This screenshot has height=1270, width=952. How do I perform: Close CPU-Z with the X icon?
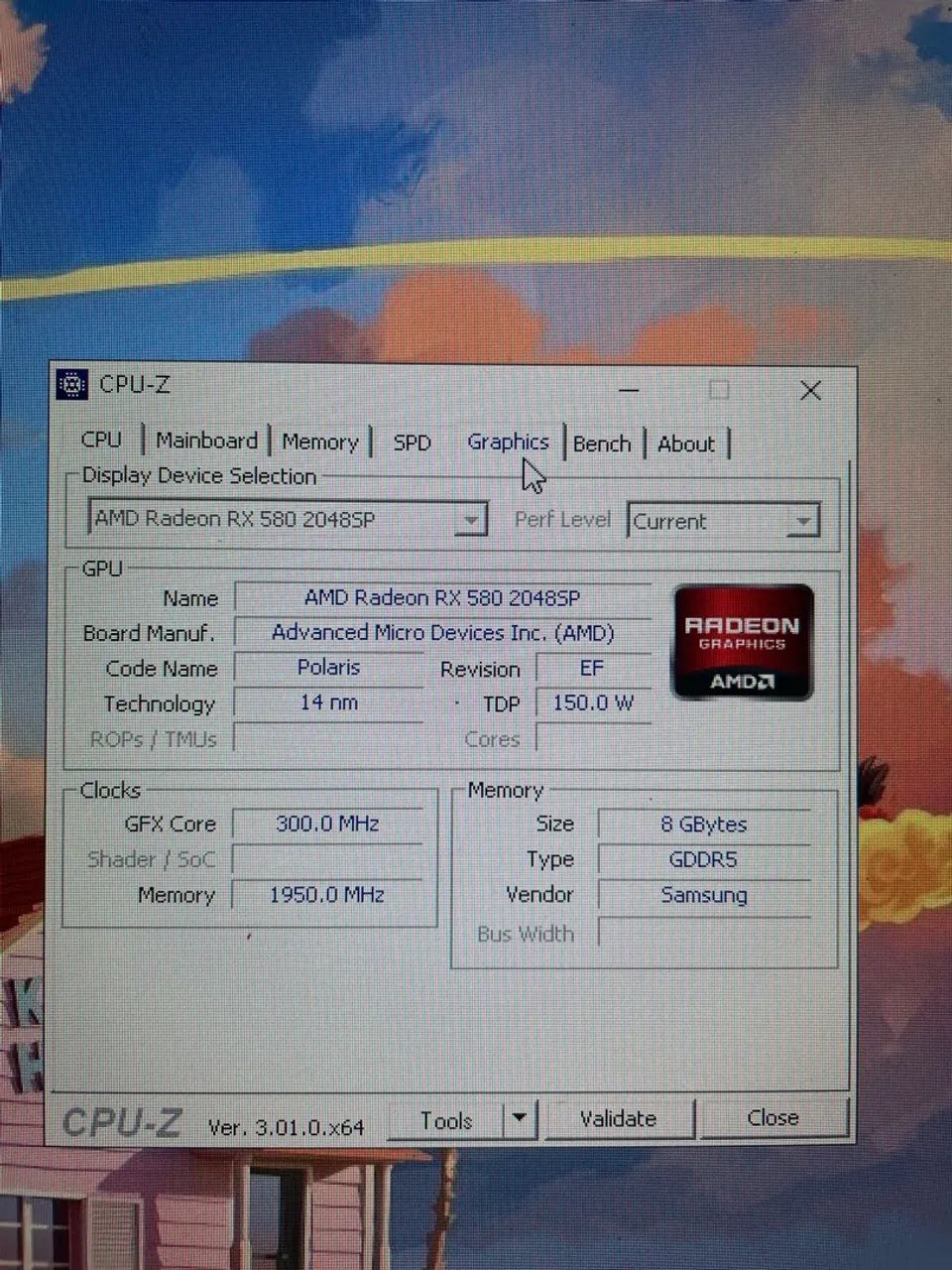pos(810,391)
